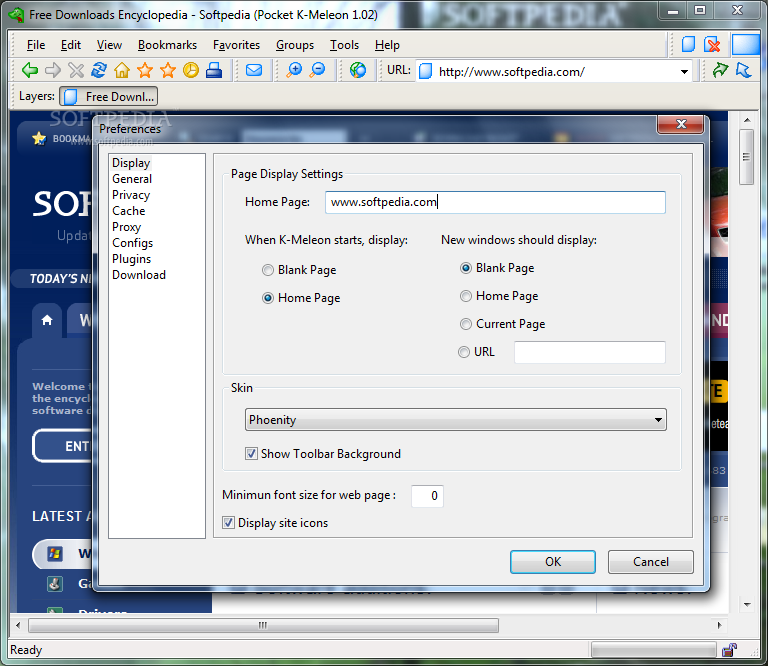768x666 pixels.
Task: Select URL option for new windows
Action: (464, 352)
